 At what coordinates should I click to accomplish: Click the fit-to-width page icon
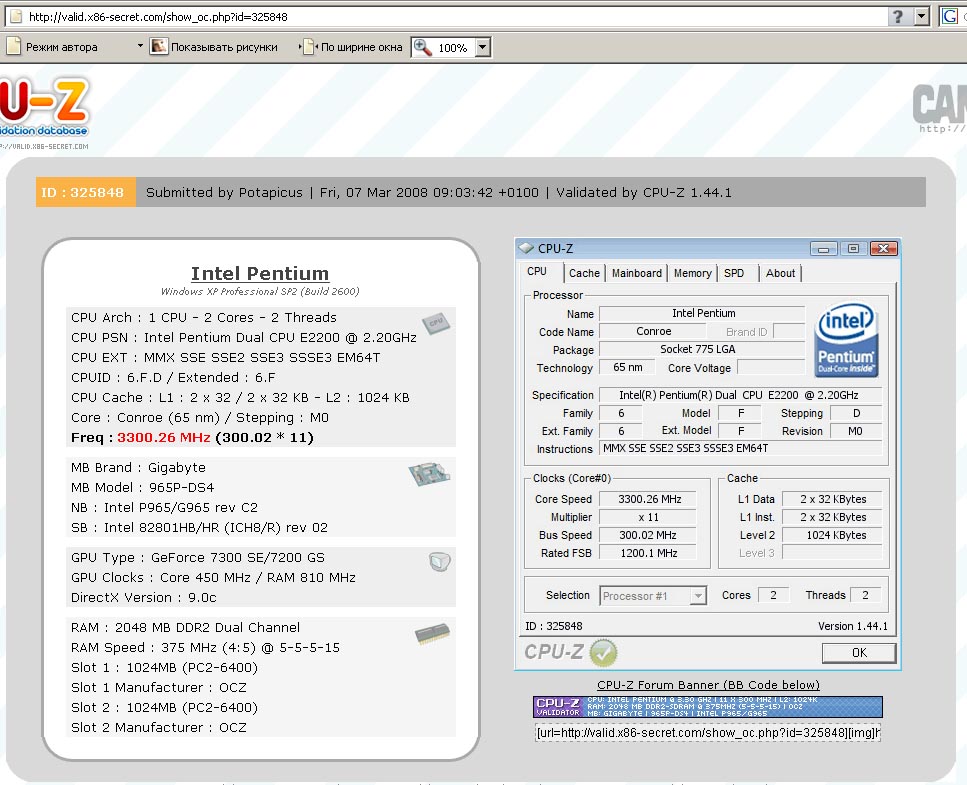(x=309, y=46)
